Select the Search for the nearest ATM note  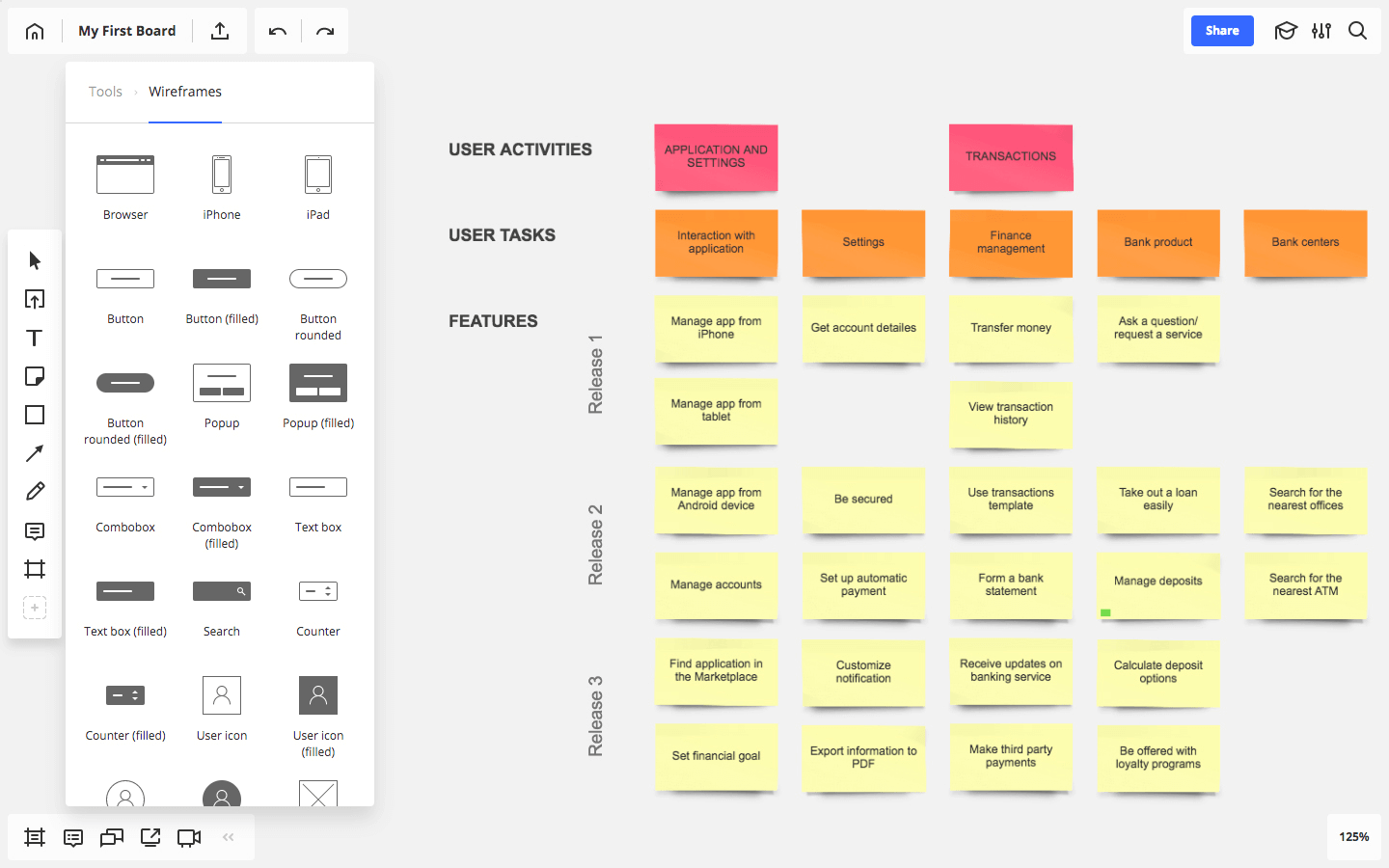point(1305,585)
